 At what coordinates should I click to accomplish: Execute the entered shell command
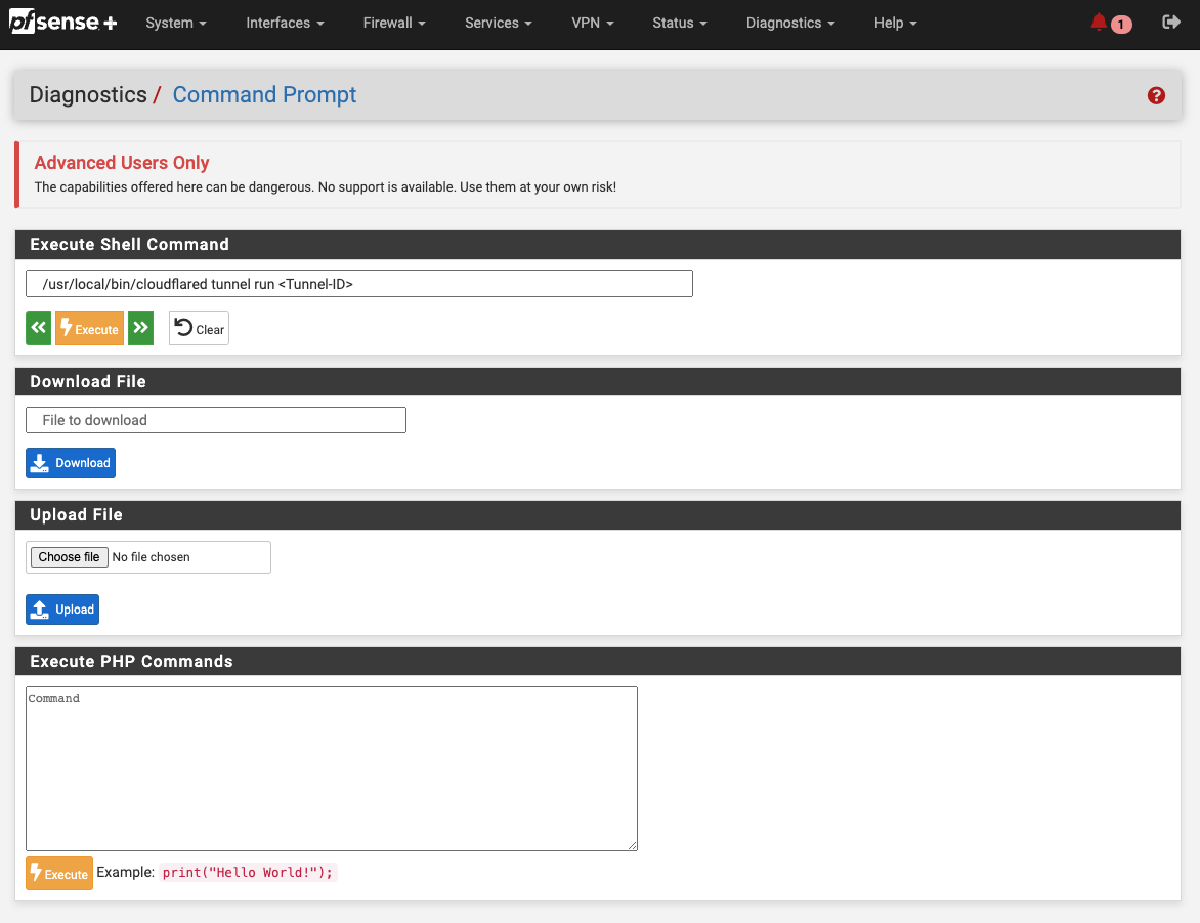[x=89, y=329]
